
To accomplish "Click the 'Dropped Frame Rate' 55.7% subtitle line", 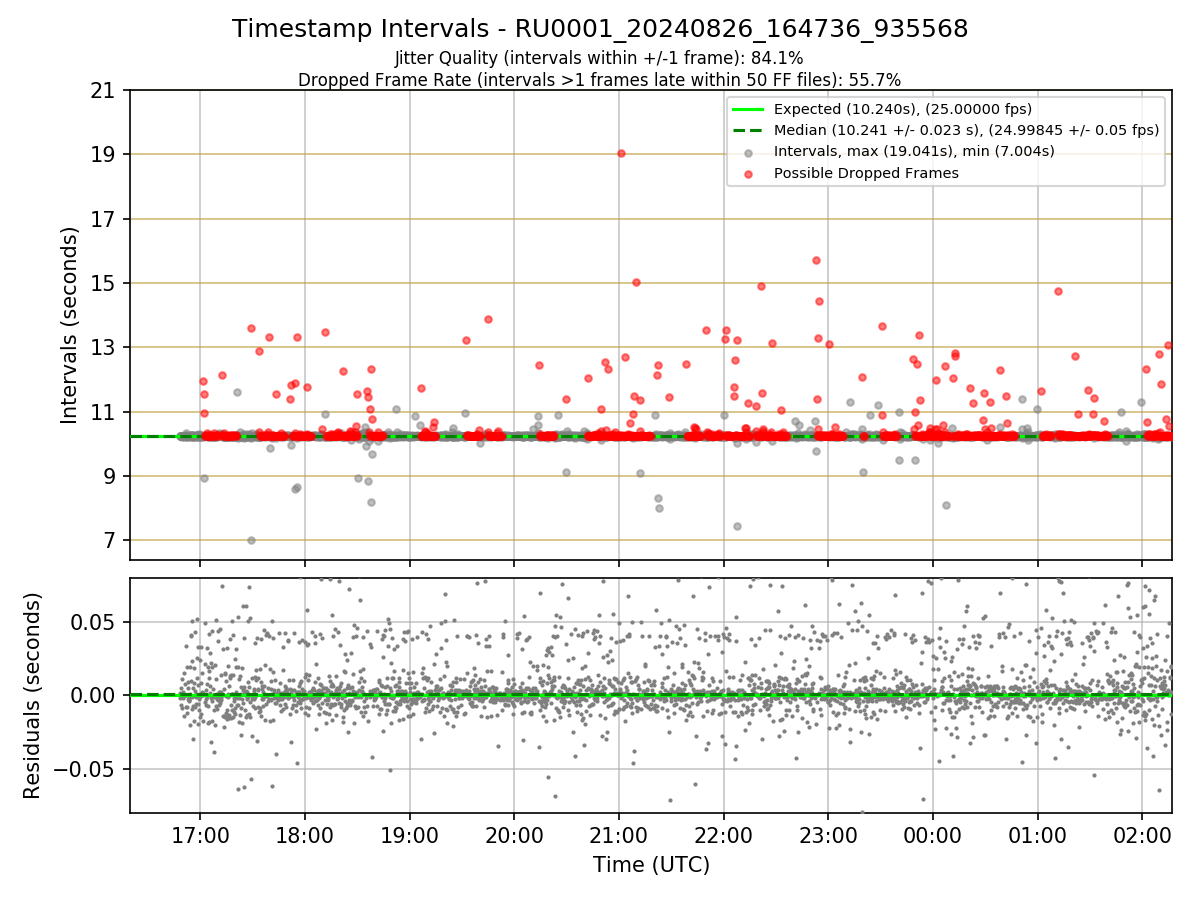I will click(600, 79).
